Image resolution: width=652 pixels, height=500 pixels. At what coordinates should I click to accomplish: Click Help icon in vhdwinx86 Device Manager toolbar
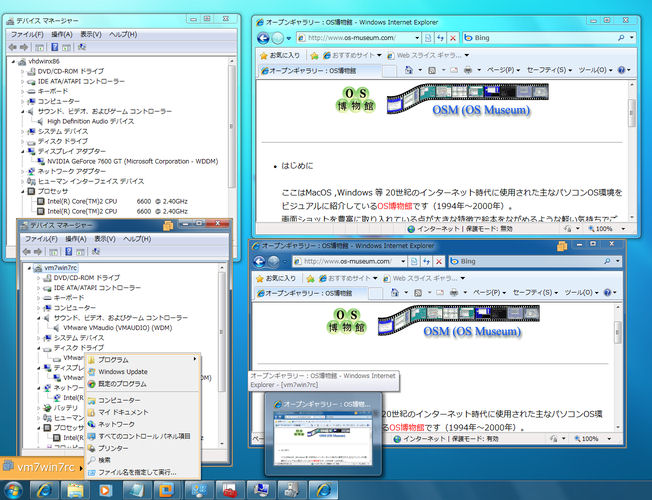point(54,47)
